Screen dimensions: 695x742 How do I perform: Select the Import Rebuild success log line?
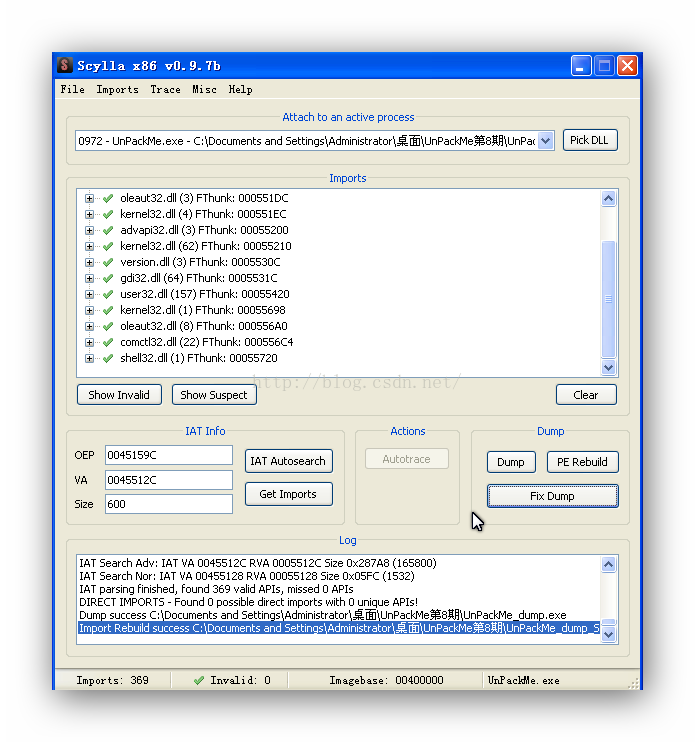(339, 628)
